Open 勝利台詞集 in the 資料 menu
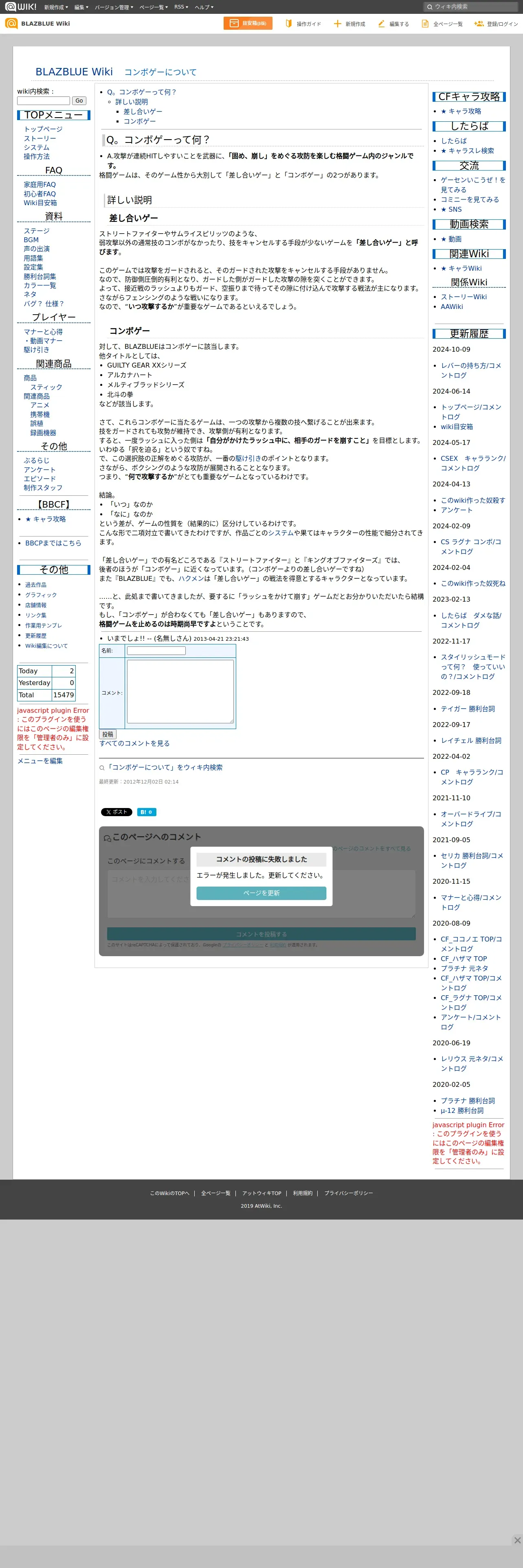The width and height of the screenshot is (523, 1568). tap(40, 276)
